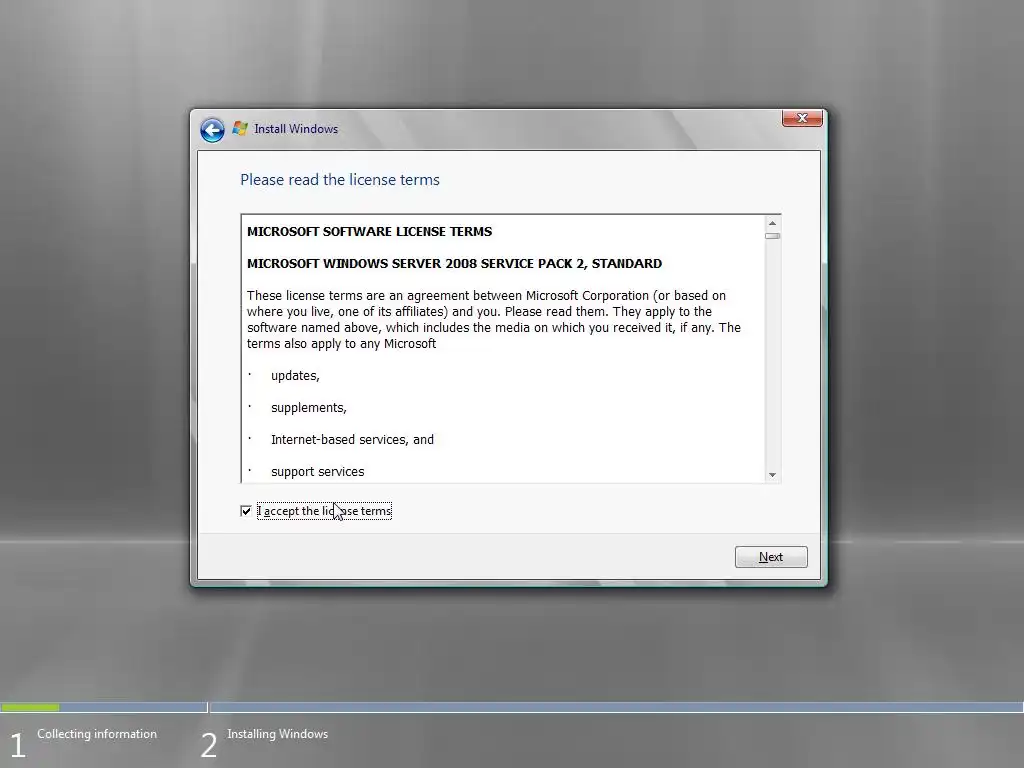Click the 'Collecting information' step label
This screenshot has height=768, width=1024.
coord(97,734)
